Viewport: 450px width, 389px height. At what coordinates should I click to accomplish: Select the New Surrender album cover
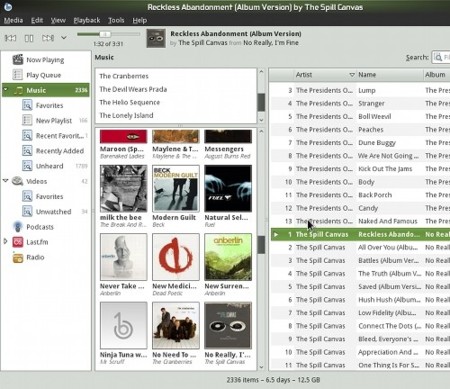tap(228, 257)
